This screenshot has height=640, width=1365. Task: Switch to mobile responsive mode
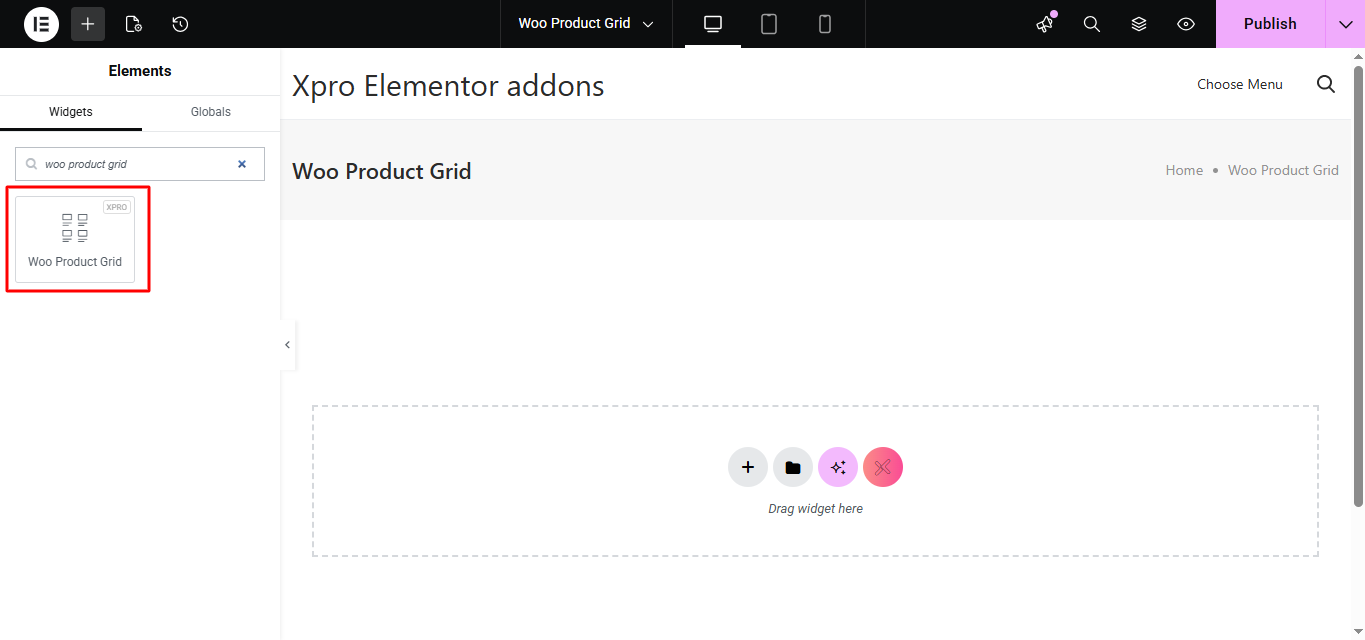coord(825,24)
